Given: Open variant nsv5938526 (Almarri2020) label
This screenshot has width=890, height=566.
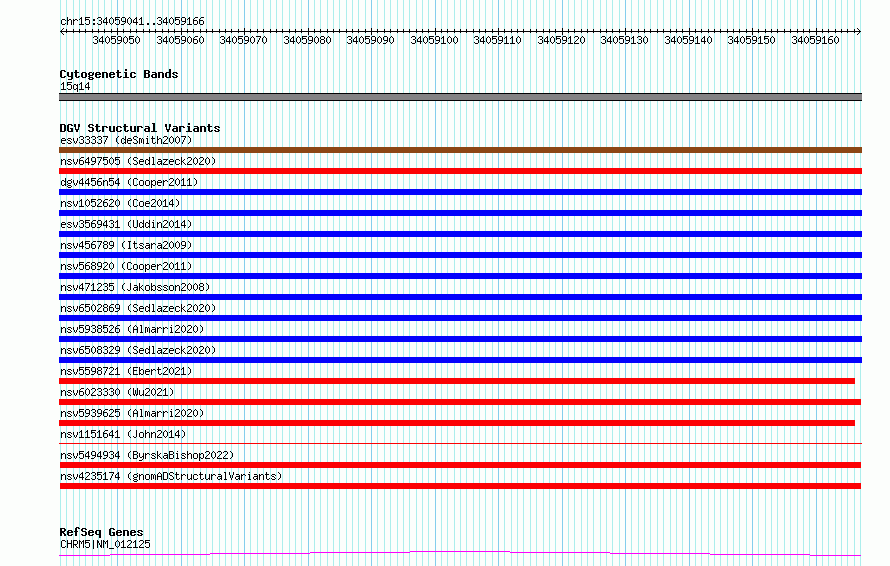Looking at the screenshot, I should click(x=132, y=329).
